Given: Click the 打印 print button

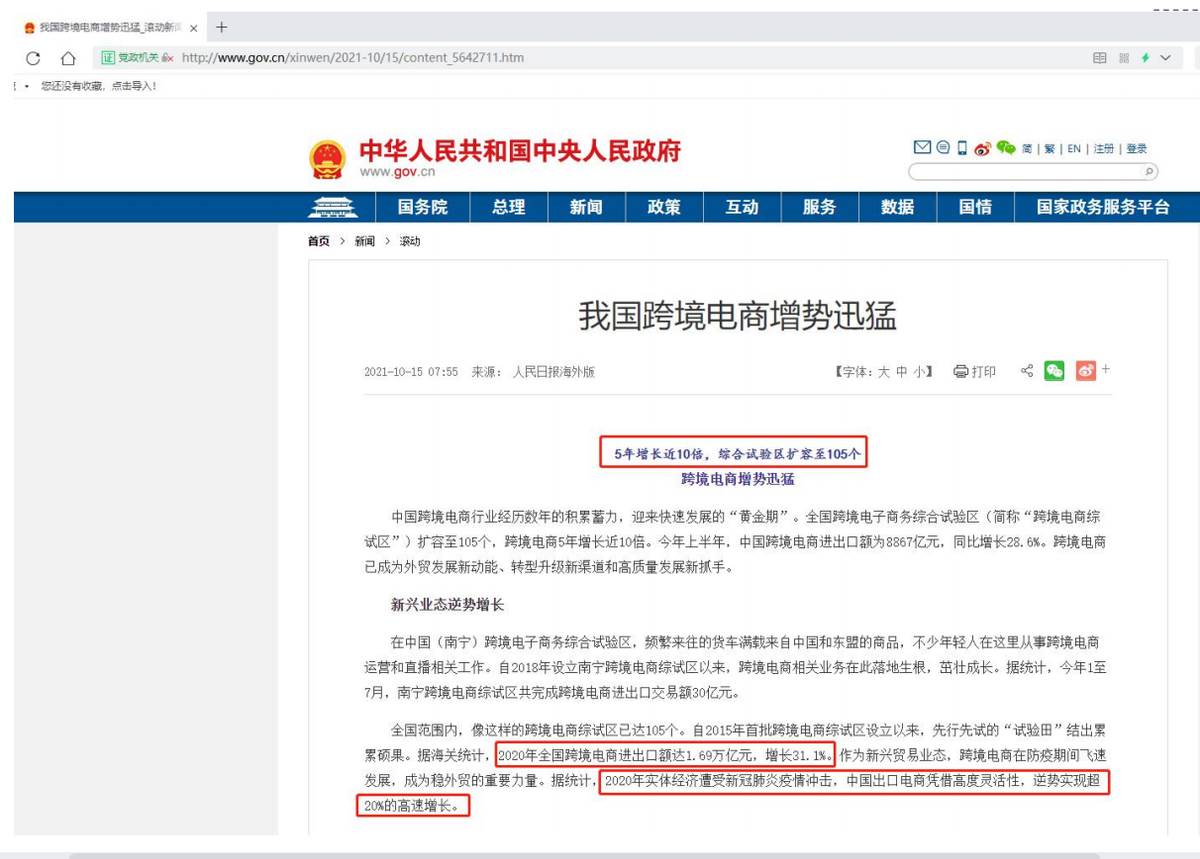Looking at the screenshot, I should [x=975, y=372].
